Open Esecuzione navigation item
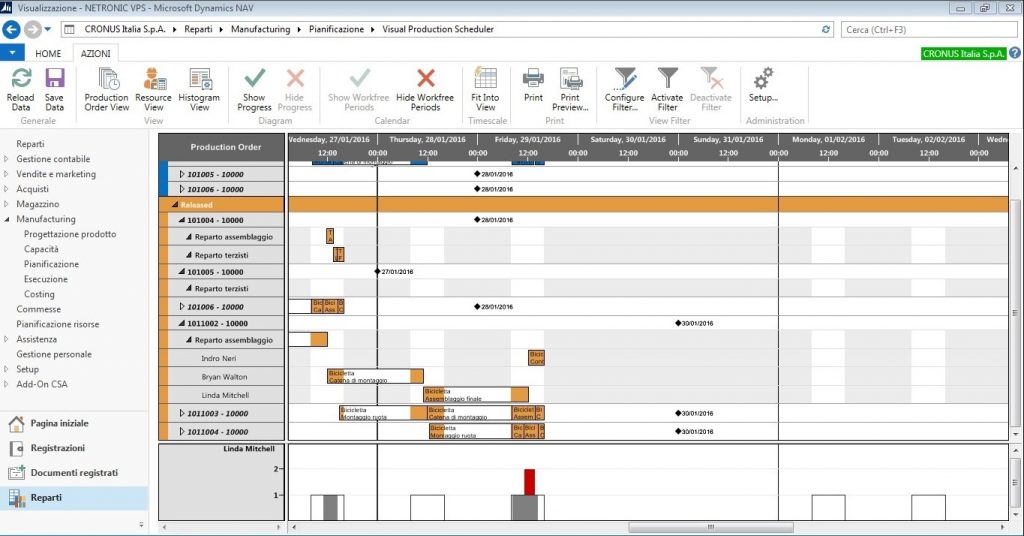Screen dimensions: 1024x536 [46, 279]
